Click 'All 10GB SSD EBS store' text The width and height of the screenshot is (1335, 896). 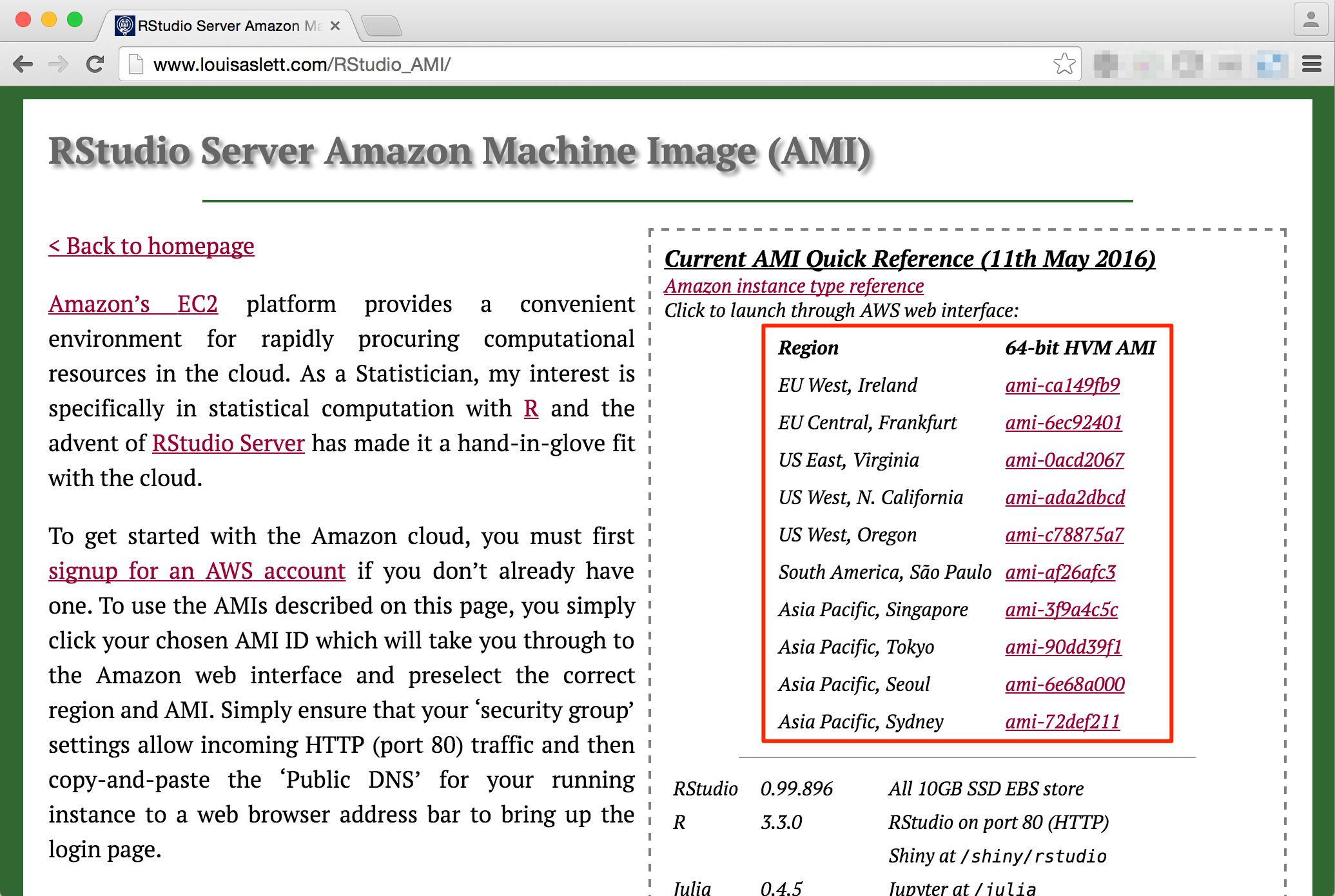coord(986,789)
